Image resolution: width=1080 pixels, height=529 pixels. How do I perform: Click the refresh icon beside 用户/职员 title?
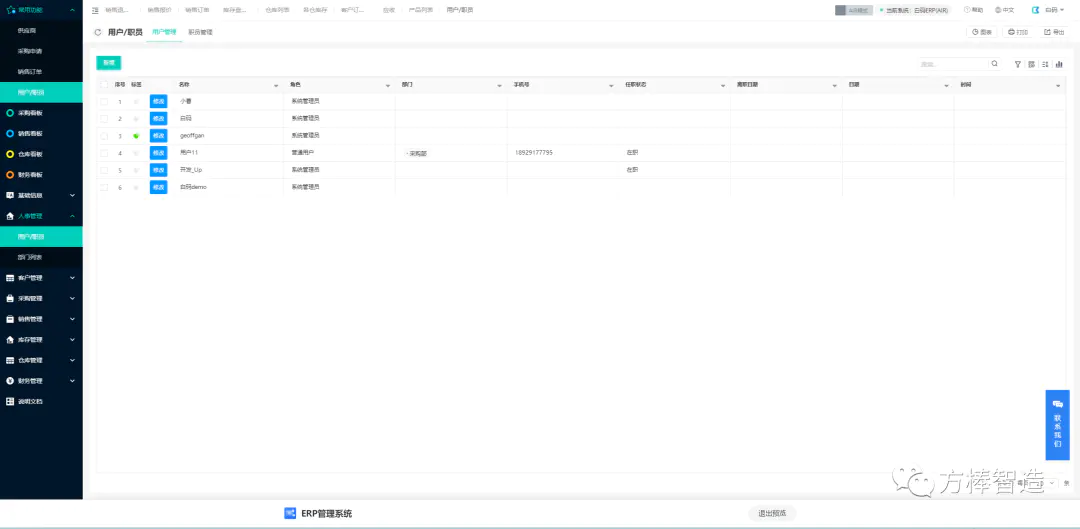pos(98,32)
